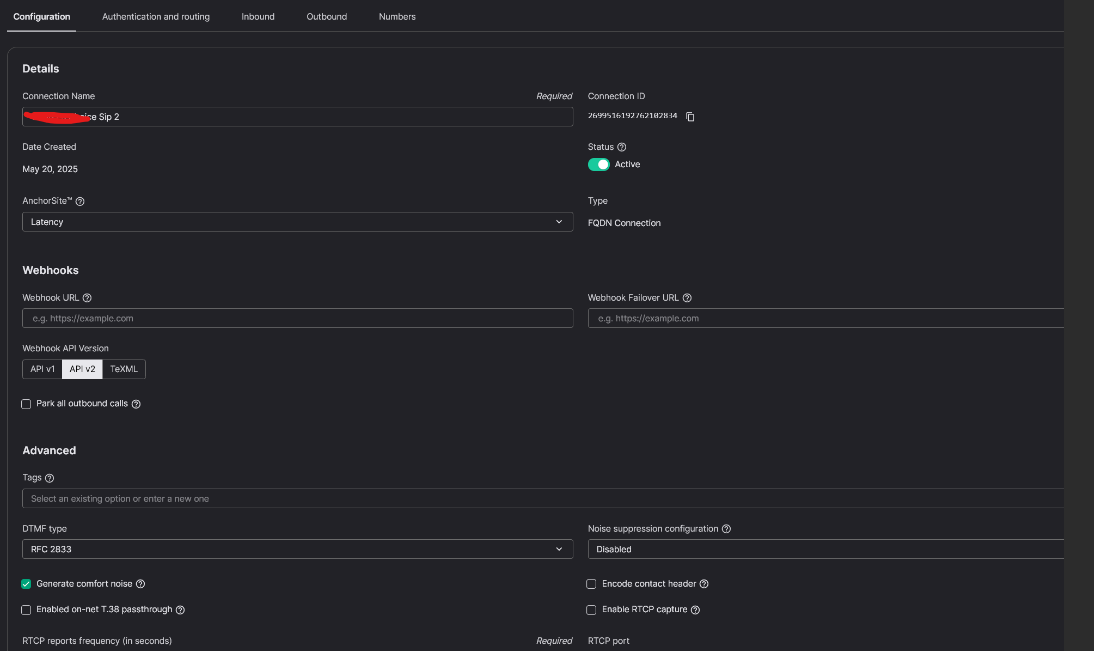
Task: Toggle the Active status switch
Action: (x=598, y=164)
